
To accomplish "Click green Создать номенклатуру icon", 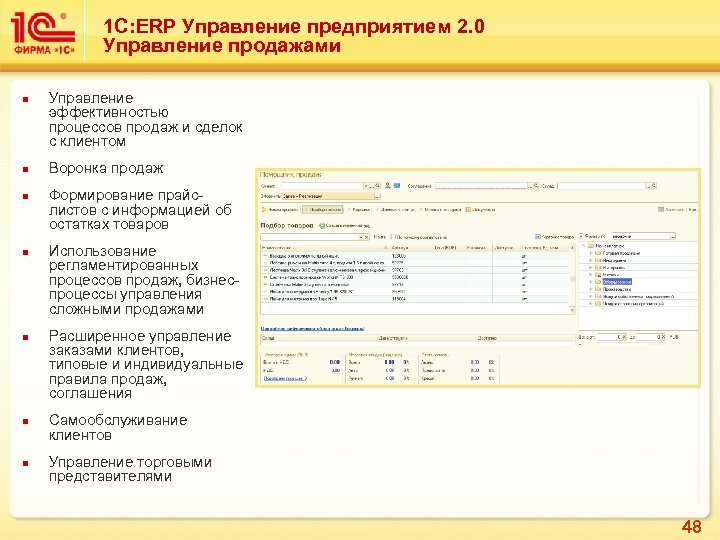I will 322,226.
